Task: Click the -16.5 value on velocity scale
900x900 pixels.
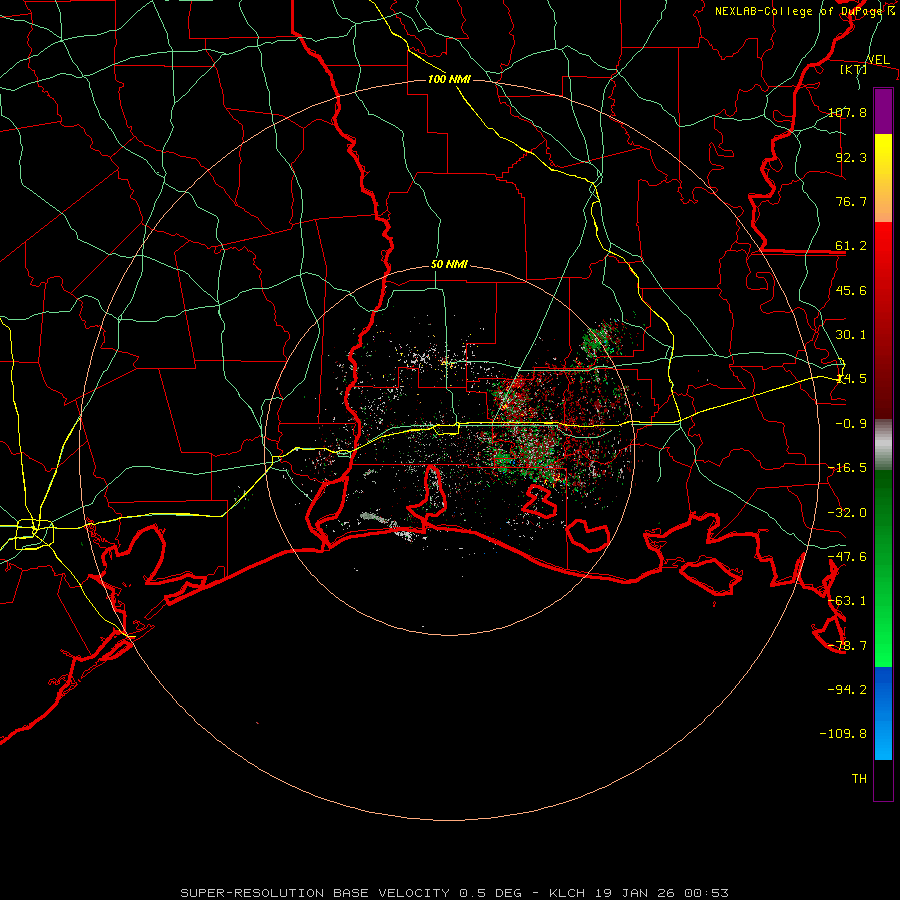Action: click(847, 467)
